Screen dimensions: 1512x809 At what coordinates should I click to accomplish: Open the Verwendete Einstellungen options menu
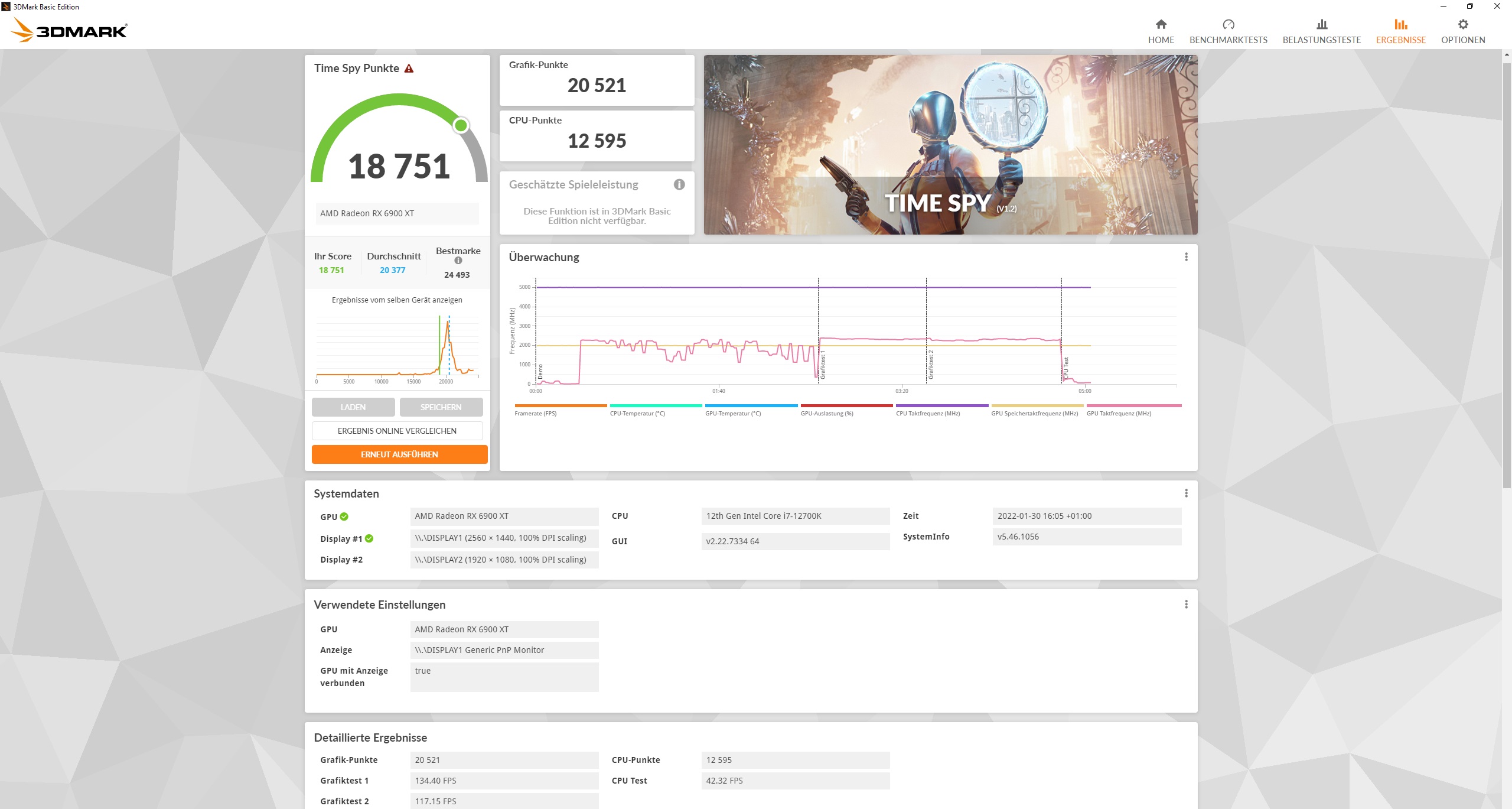click(x=1186, y=604)
